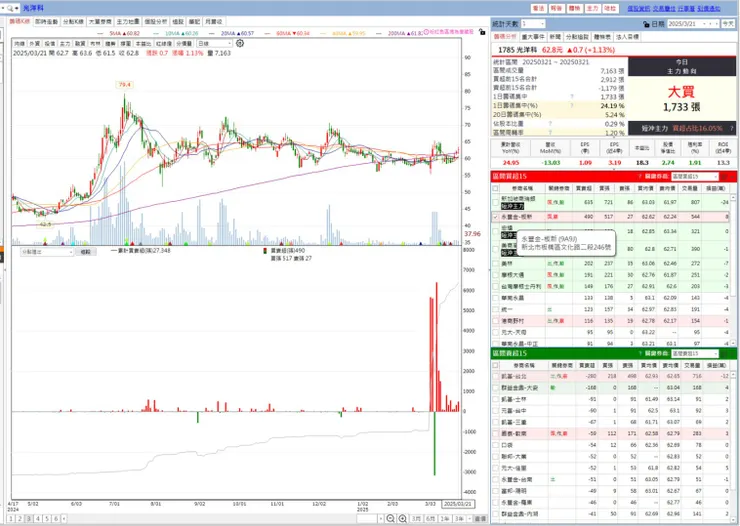Tick the checkbox for 群益金鼎-大安
Screen dimensions: 740x526
click(x=495, y=388)
